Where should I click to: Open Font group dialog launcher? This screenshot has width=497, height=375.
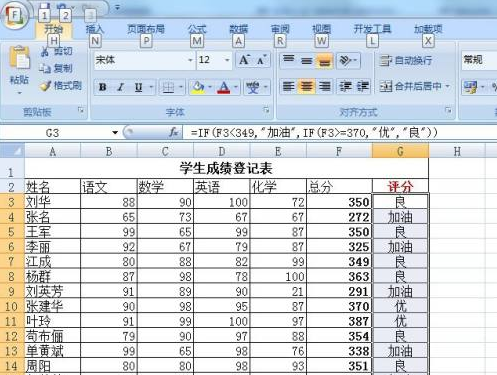(266, 110)
